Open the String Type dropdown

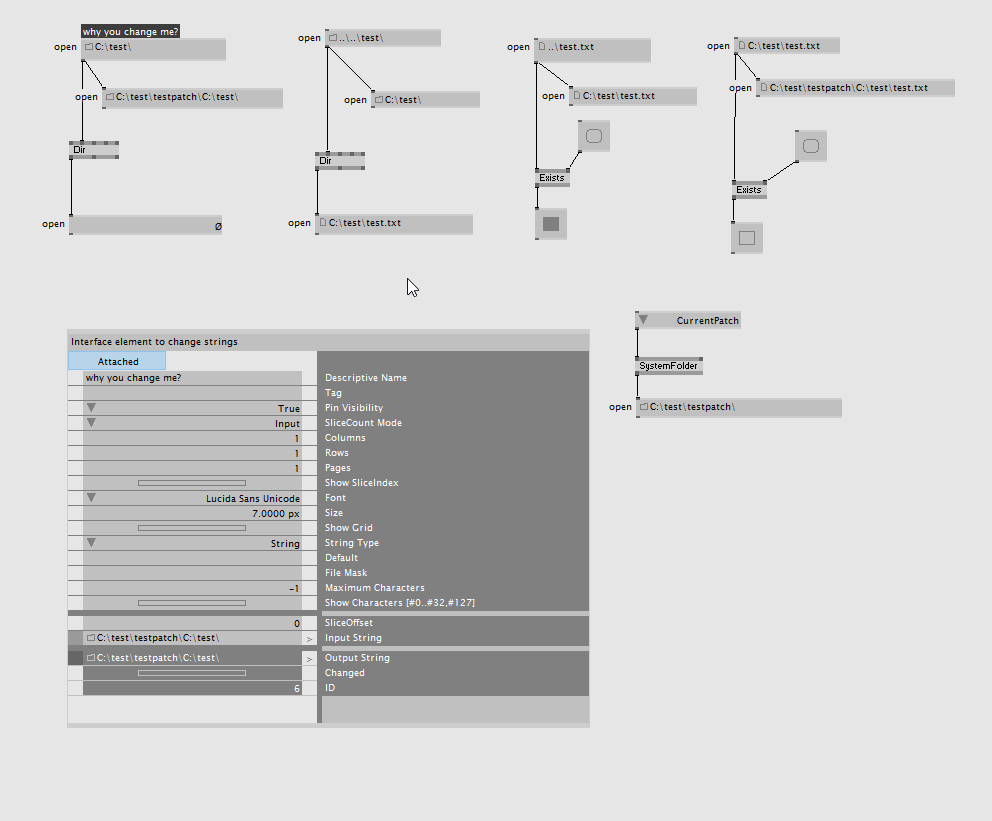point(91,543)
